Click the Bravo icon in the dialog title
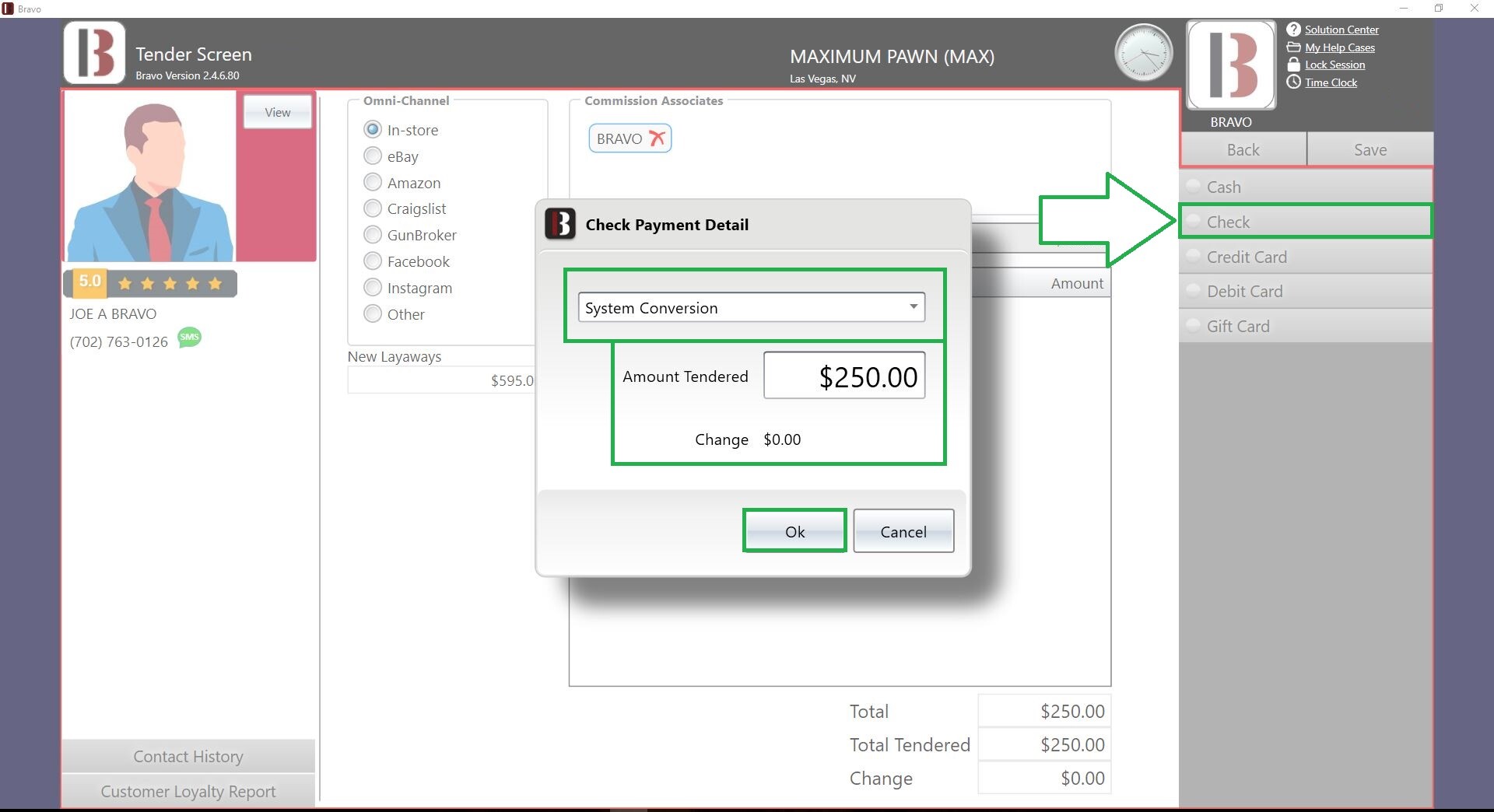Screen dimensions: 1494x812 559,224
